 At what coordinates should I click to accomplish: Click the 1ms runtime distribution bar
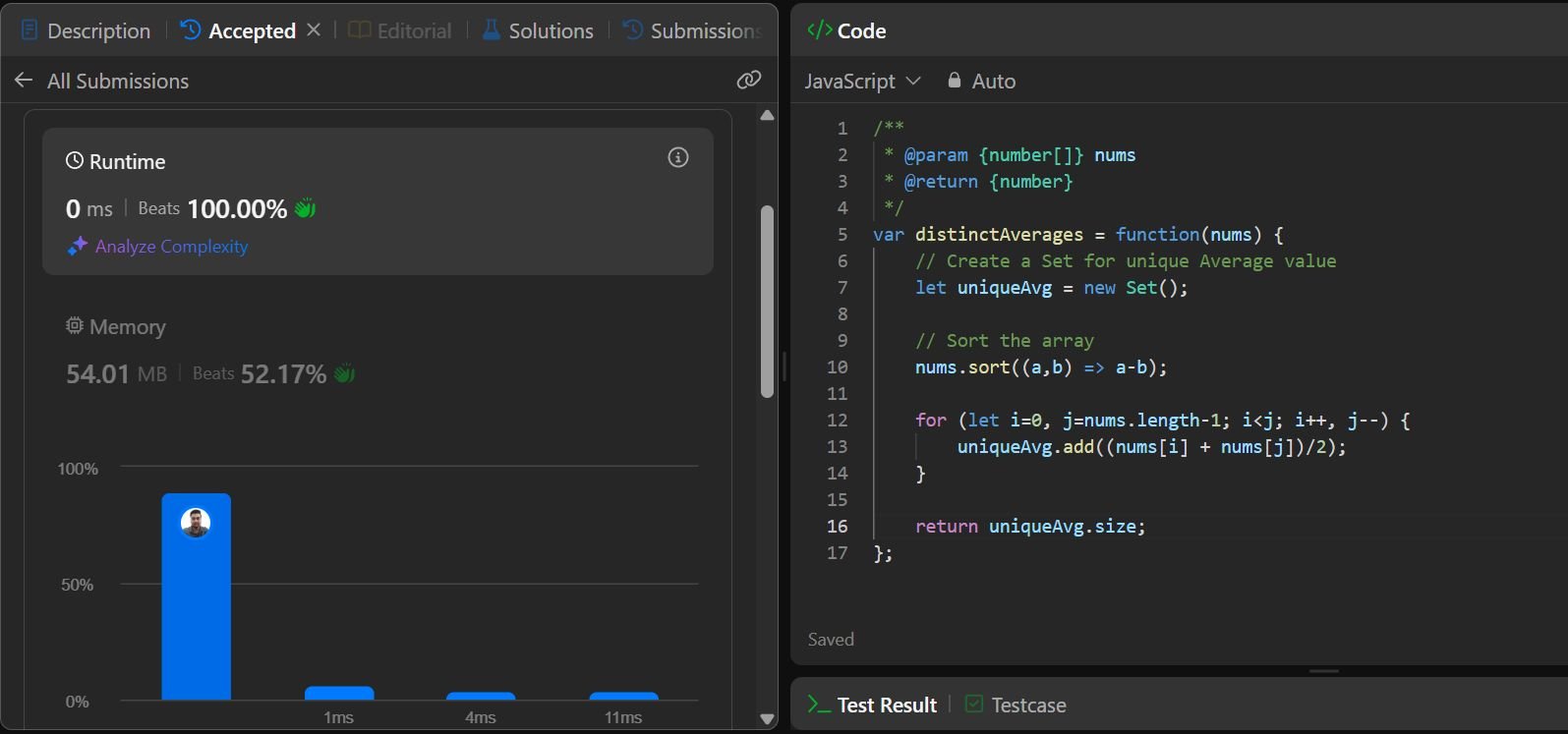coord(339,693)
